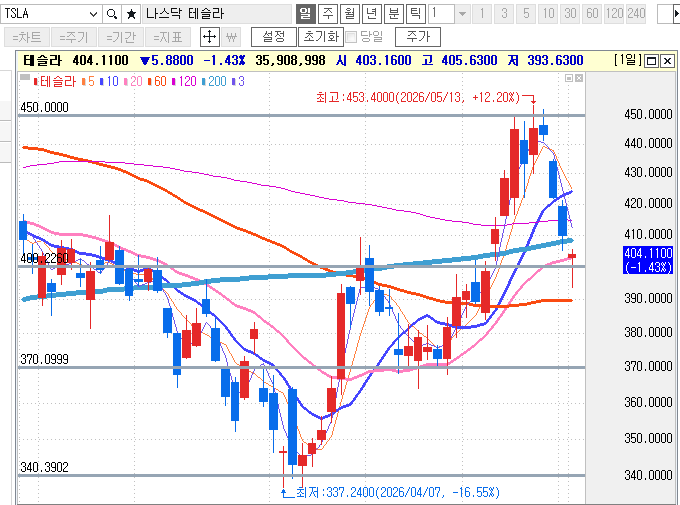The height and width of the screenshot is (505, 680).
Task: Toggle the won currency conversion icon
Action: coord(231,37)
